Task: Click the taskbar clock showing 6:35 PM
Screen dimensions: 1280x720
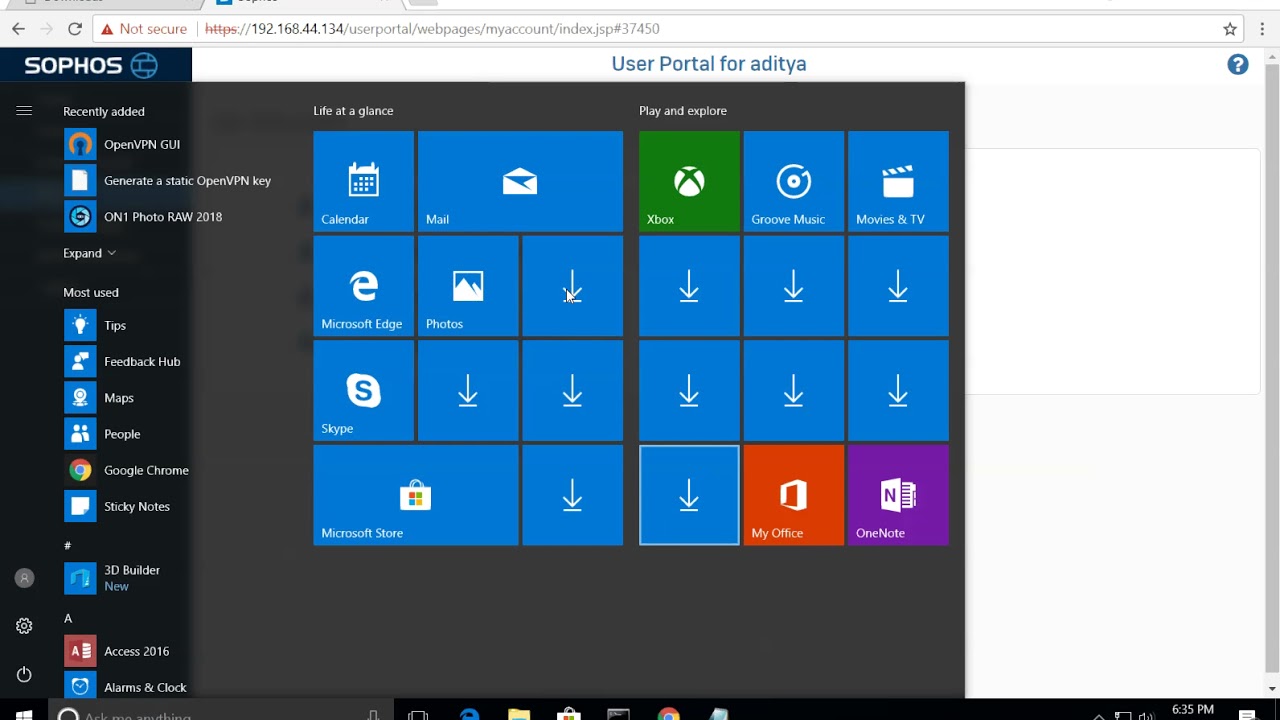Action: [1193, 711]
